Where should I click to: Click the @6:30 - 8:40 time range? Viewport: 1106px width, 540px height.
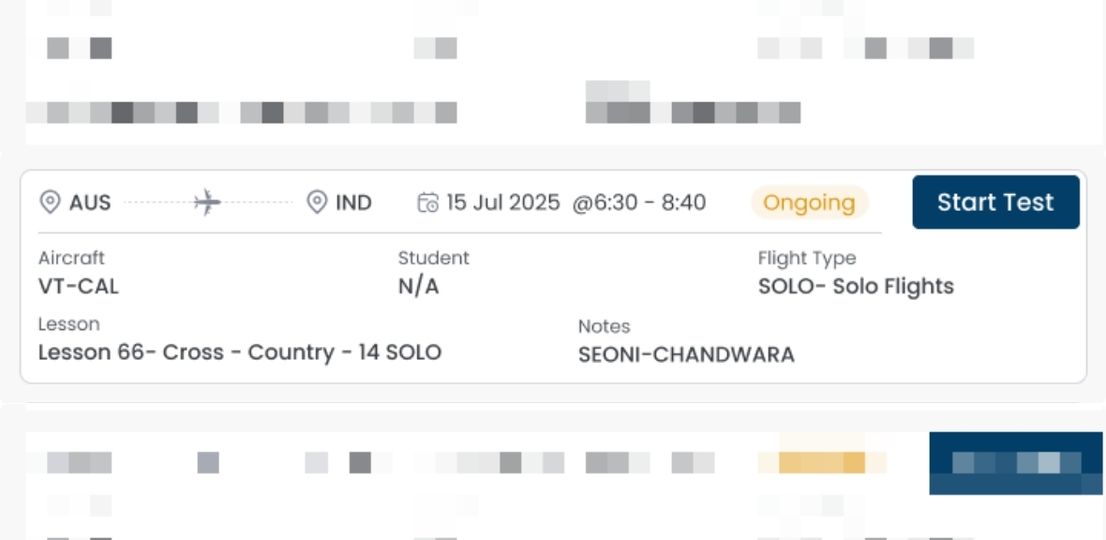point(639,203)
